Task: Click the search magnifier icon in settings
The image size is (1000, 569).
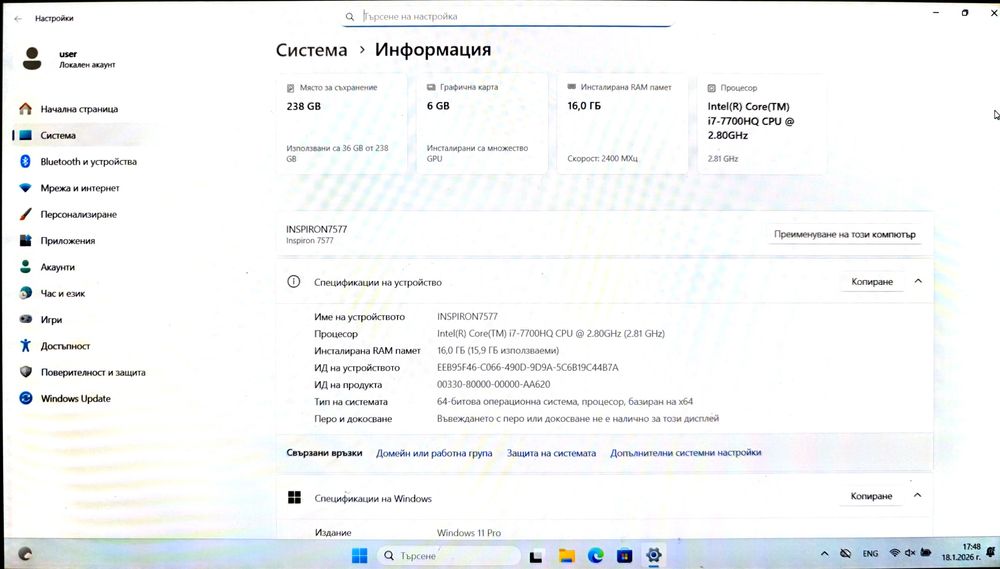Action: coord(349,17)
